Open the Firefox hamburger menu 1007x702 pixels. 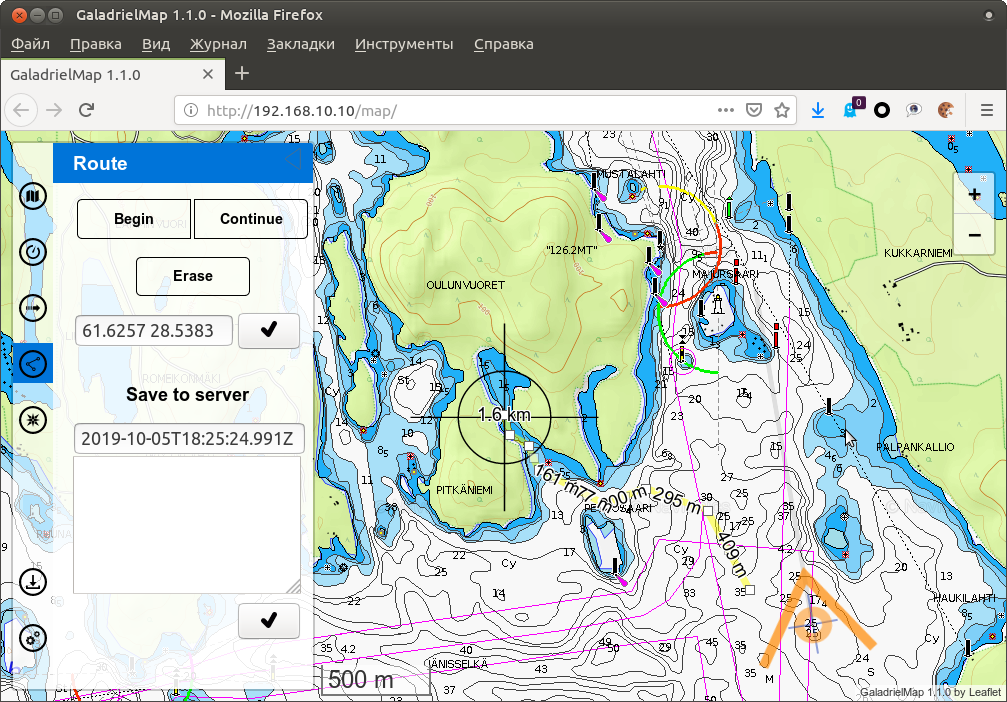pos(987,110)
